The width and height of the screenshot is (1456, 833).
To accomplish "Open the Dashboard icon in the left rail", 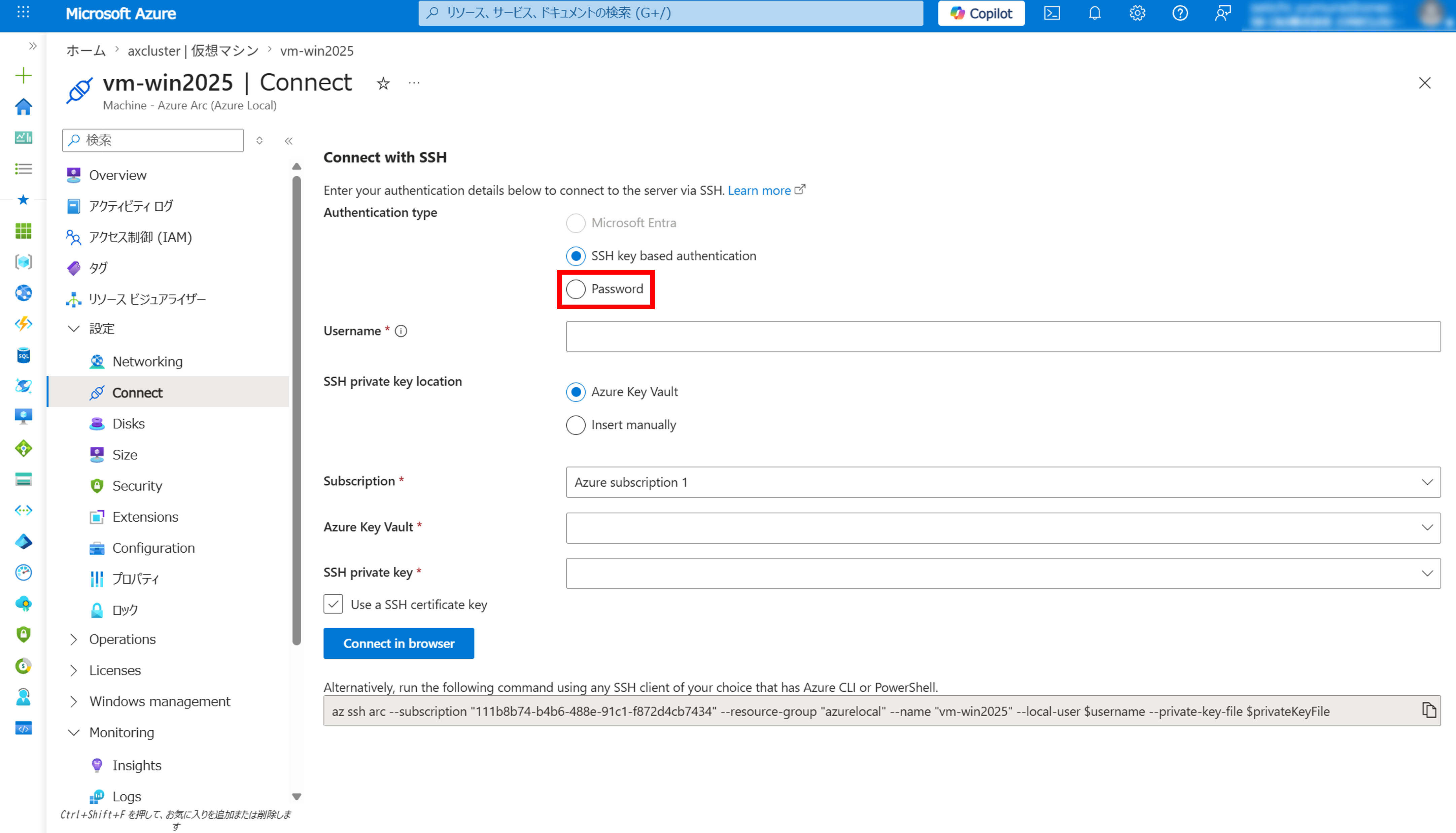I will tap(24, 137).
